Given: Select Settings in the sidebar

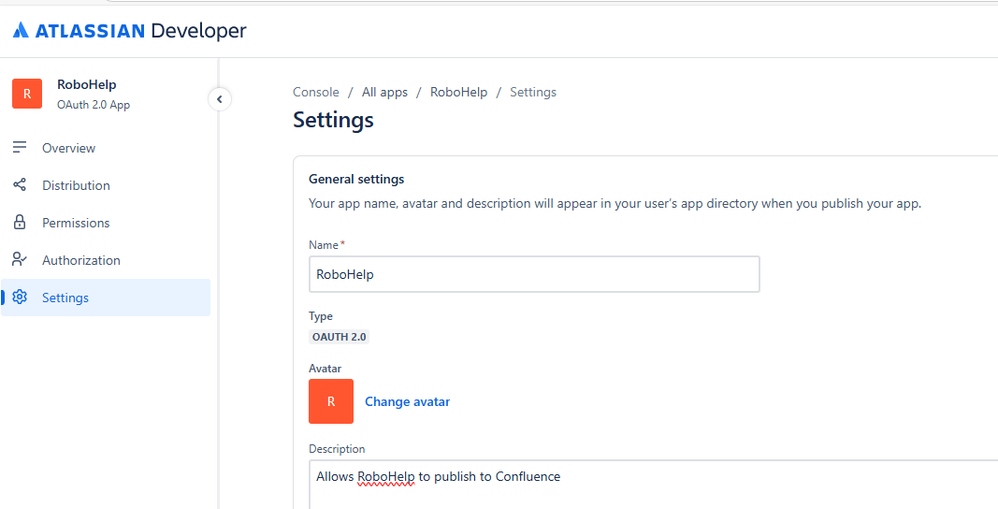Looking at the screenshot, I should [65, 298].
